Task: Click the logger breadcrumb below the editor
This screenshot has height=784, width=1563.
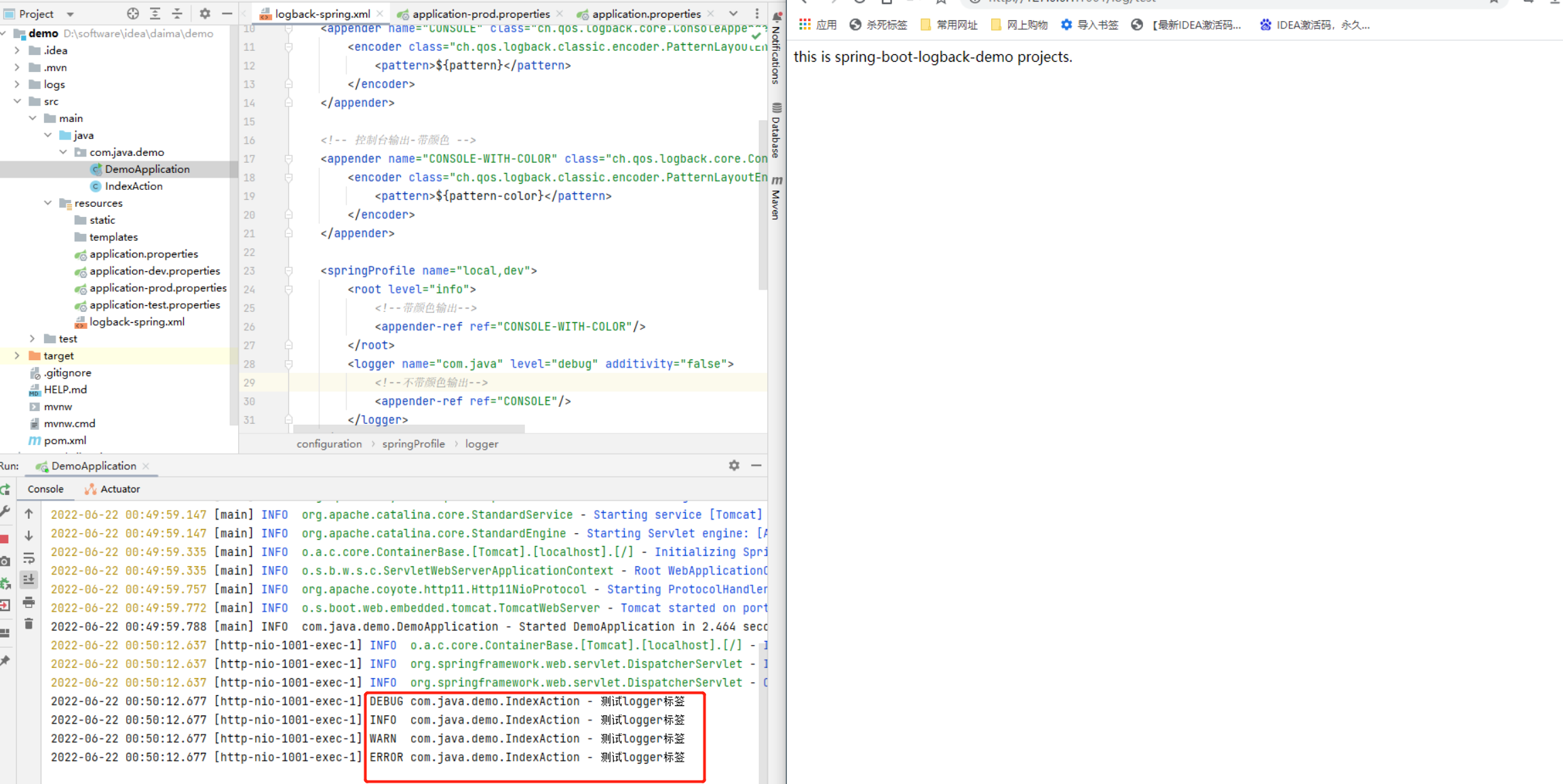Action: coord(481,444)
